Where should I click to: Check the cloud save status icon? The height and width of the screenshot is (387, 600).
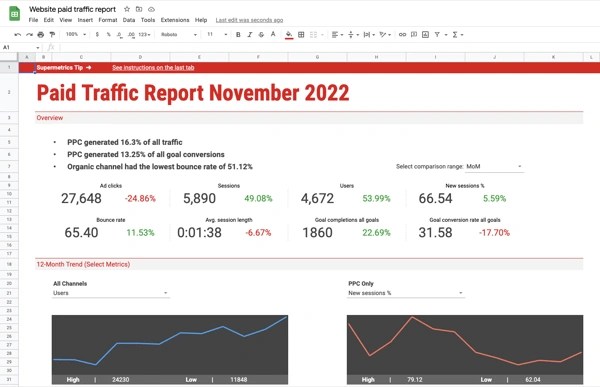tap(152, 9)
